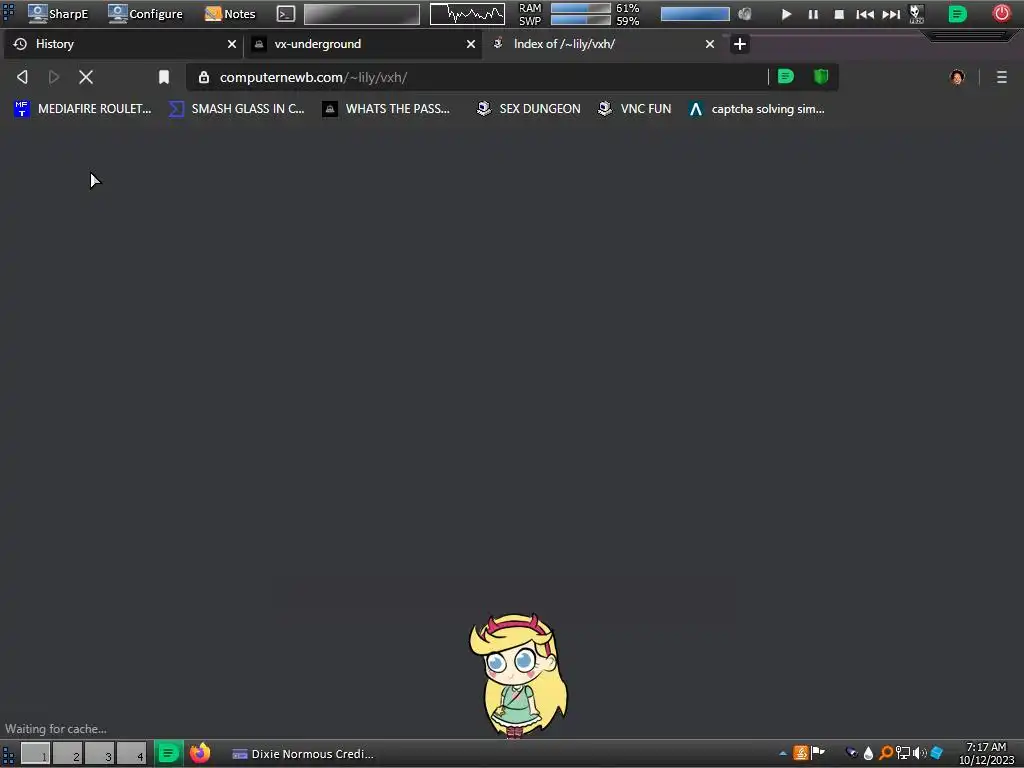Click the RAM usage bar

coord(581,8)
